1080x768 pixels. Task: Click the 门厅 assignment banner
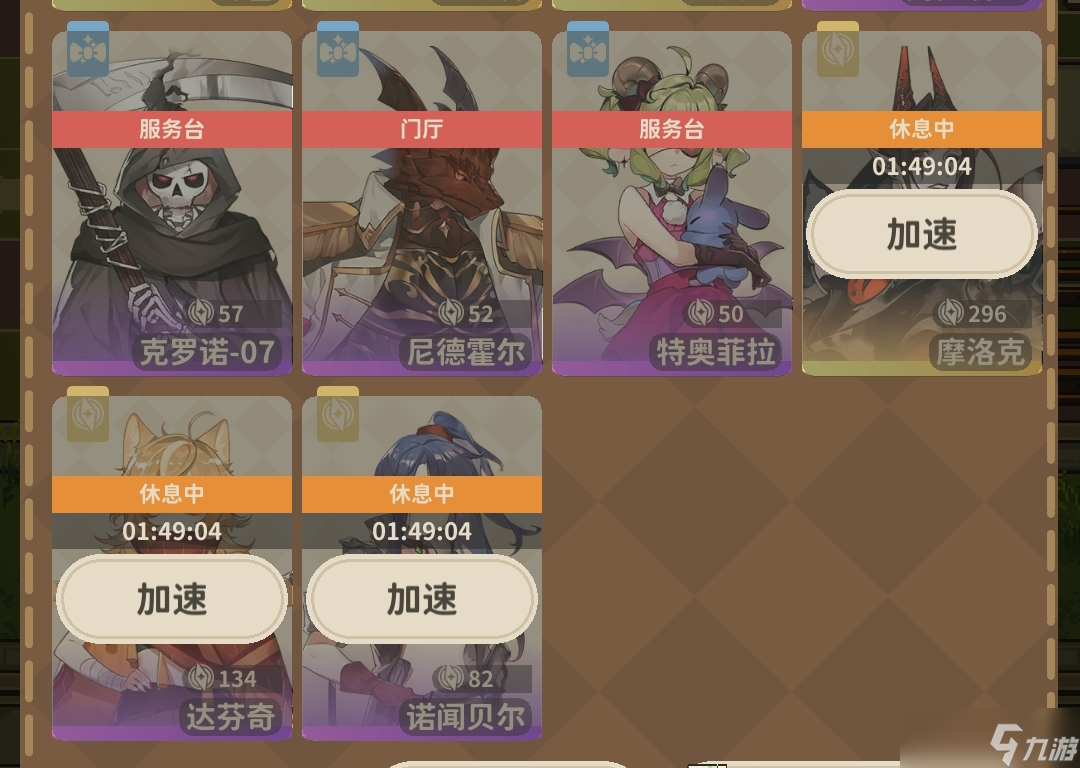pos(422,129)
